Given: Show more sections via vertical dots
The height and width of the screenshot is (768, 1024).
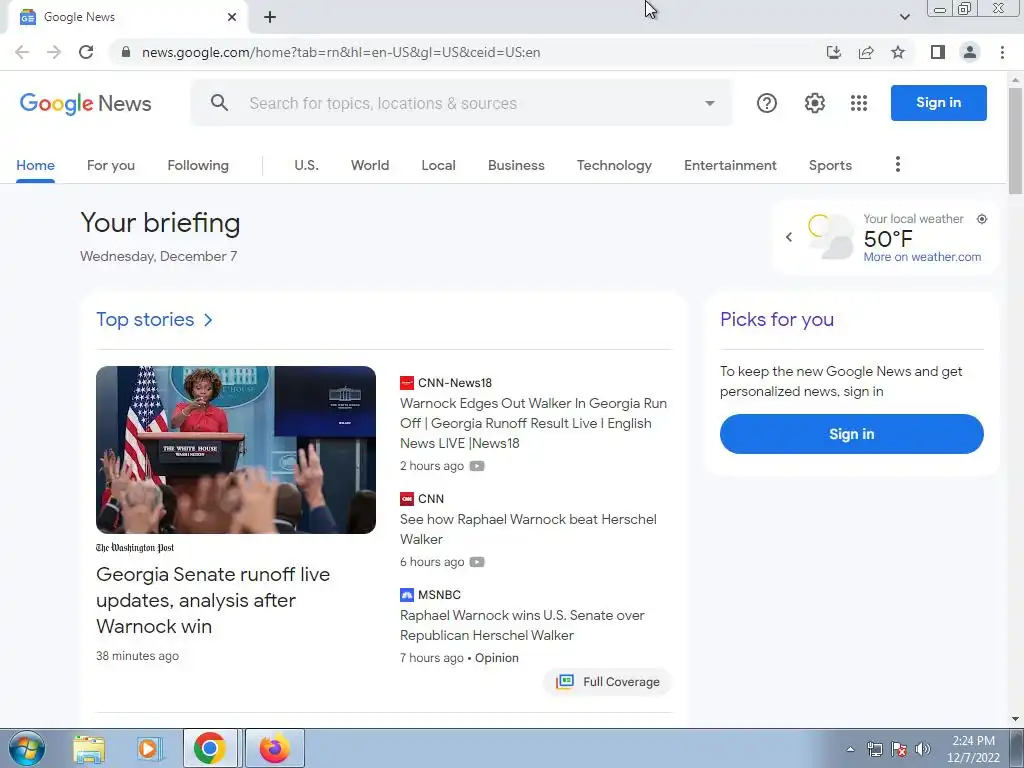Looking at the screenshot, I should click(897, 164).
